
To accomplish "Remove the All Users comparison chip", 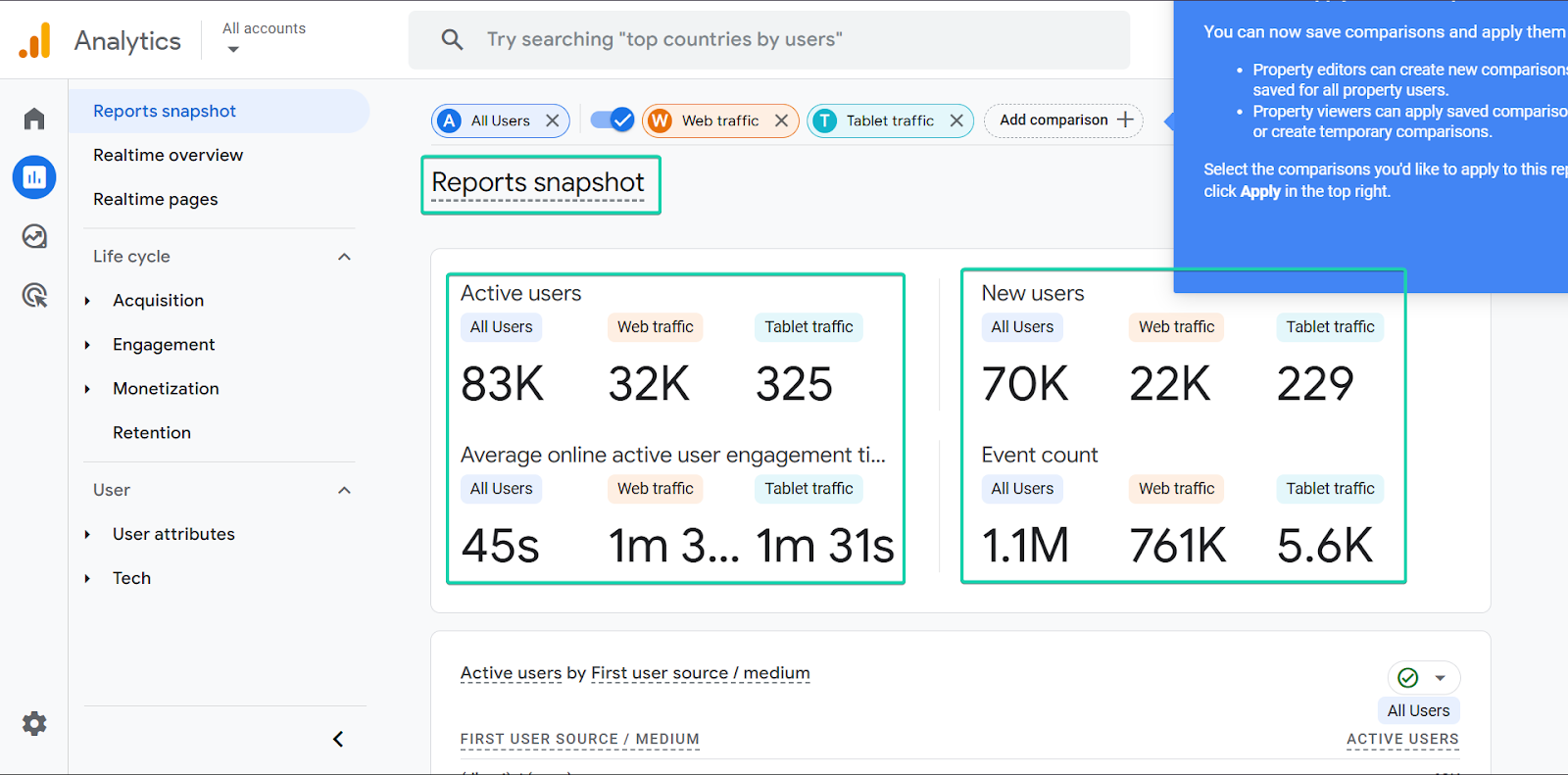I will [x=553, y=121].
